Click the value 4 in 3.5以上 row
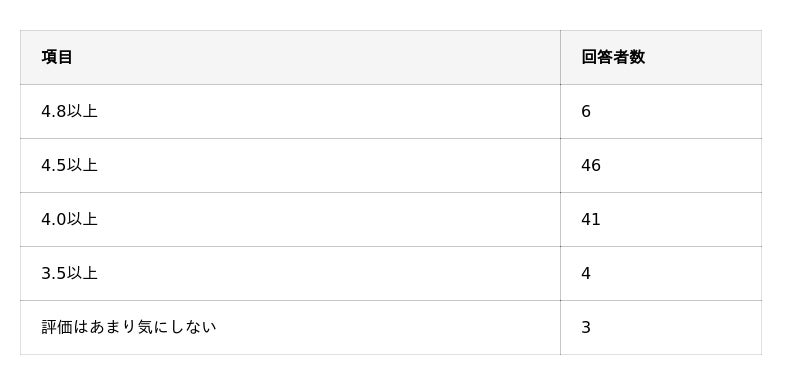This screenshot has width=800, height=385. point(585,273)
